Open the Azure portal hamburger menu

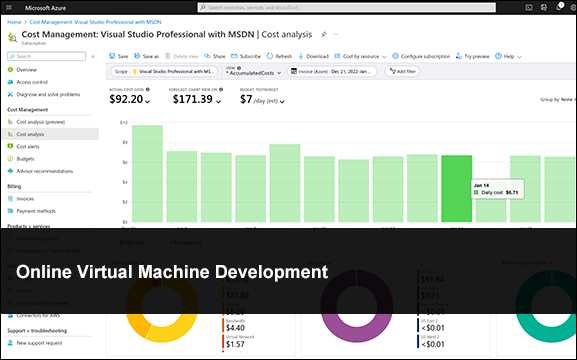pos(9,7)
